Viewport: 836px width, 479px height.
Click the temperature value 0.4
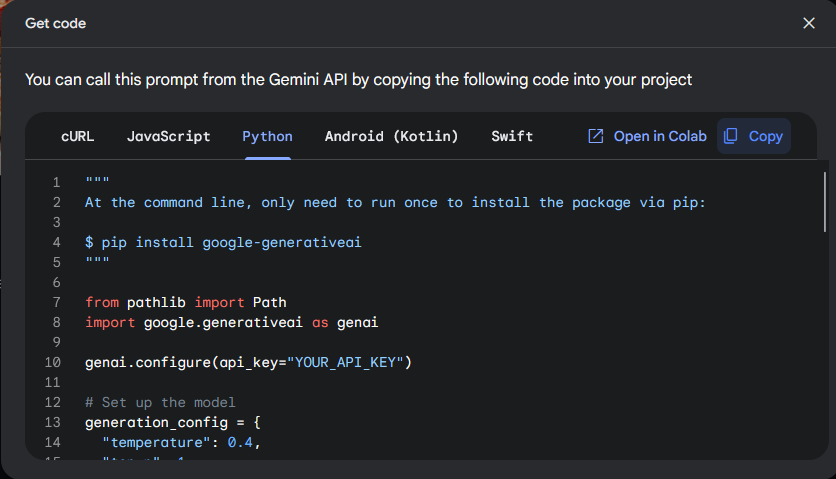[x=239, y=442]
